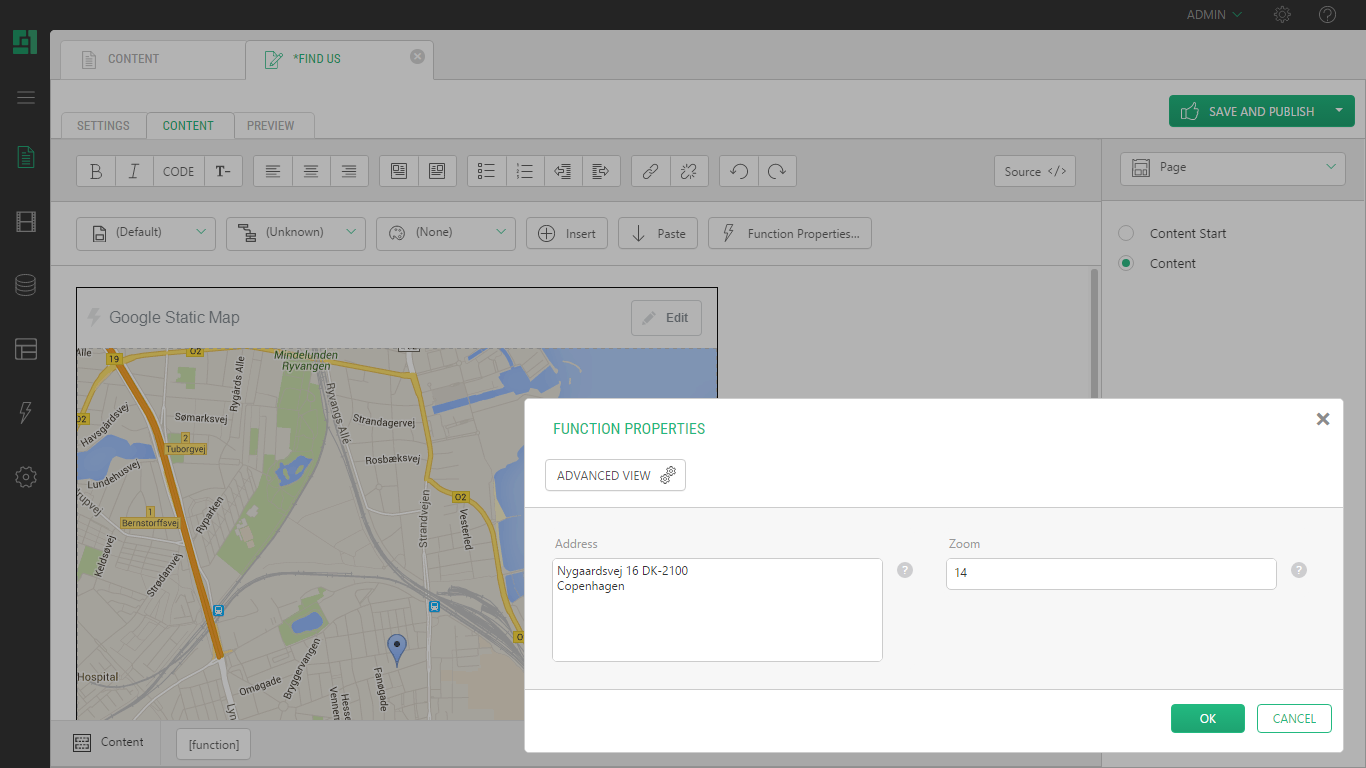Viewport: 1366px width, 768px height.
Task: Click the undo arrow icon
Action: (x=739, y=171)
